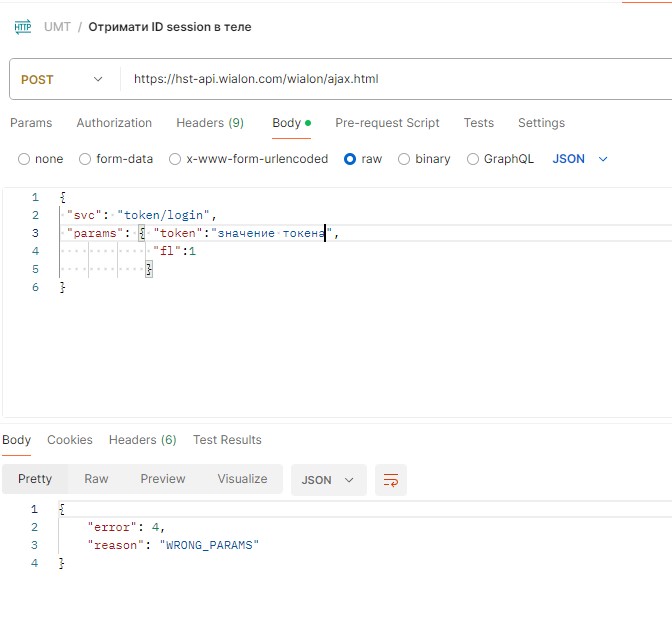
Task: Click the HTTP request icon
Action: coord(22,27)
